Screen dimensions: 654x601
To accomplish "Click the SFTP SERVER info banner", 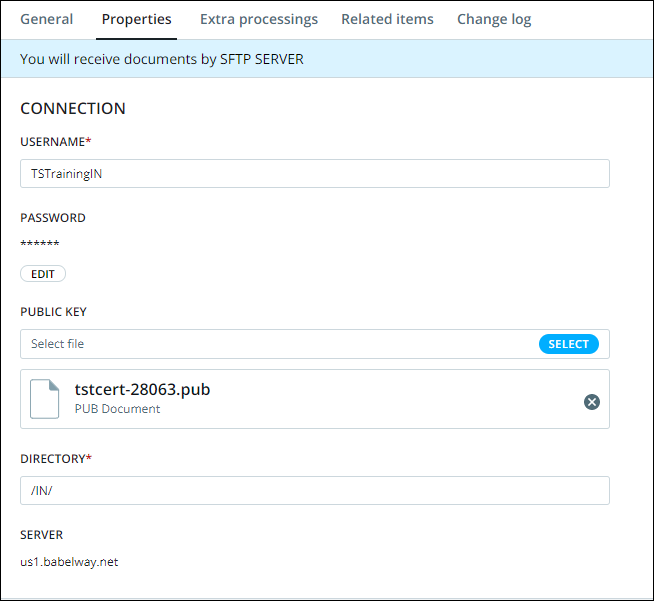I will (x=327, y=59).
